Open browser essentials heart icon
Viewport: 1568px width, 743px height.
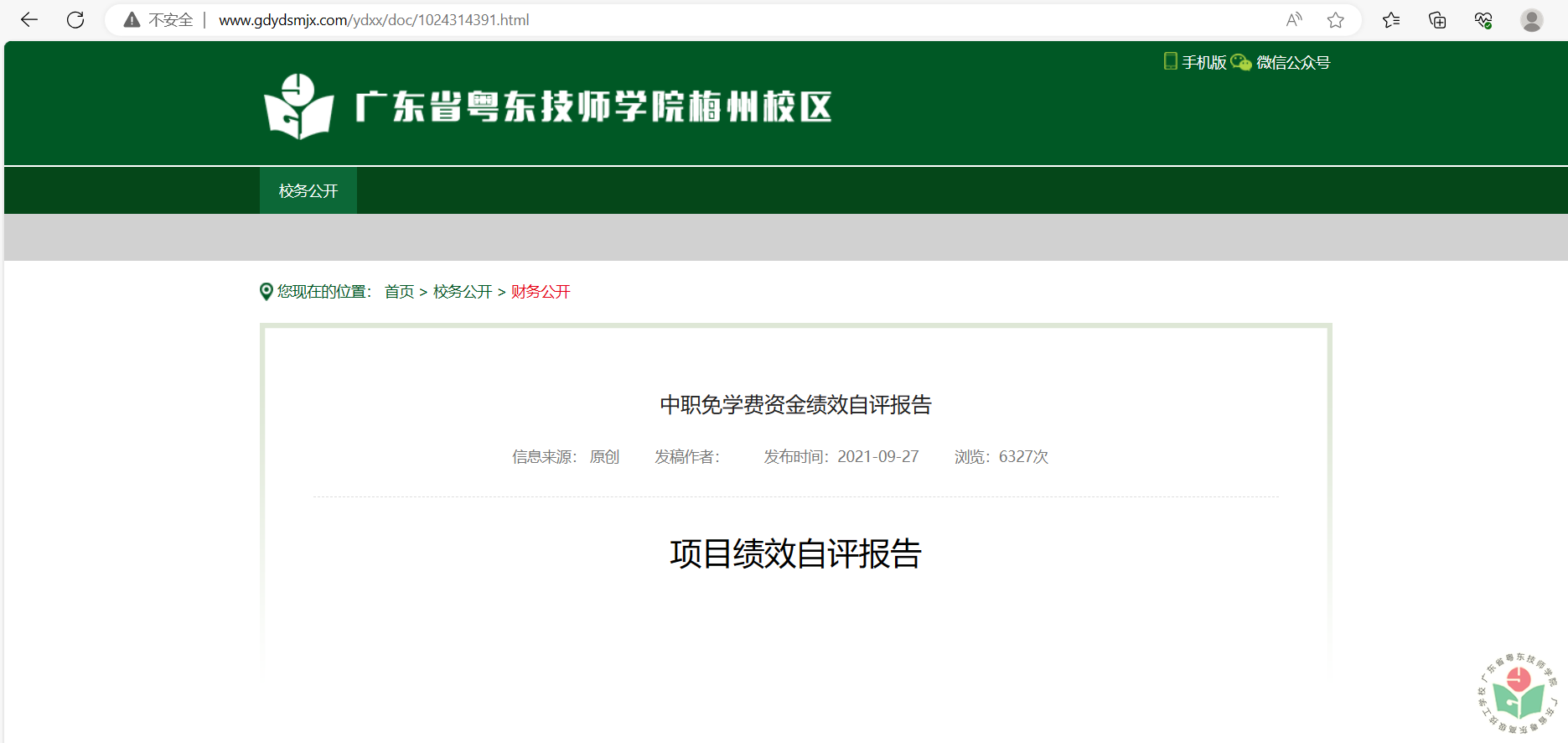[x=1483, y=20]
